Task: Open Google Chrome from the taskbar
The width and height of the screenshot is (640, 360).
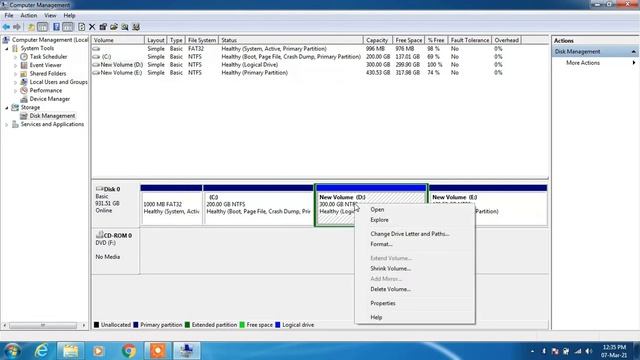Action: point(129,351)
